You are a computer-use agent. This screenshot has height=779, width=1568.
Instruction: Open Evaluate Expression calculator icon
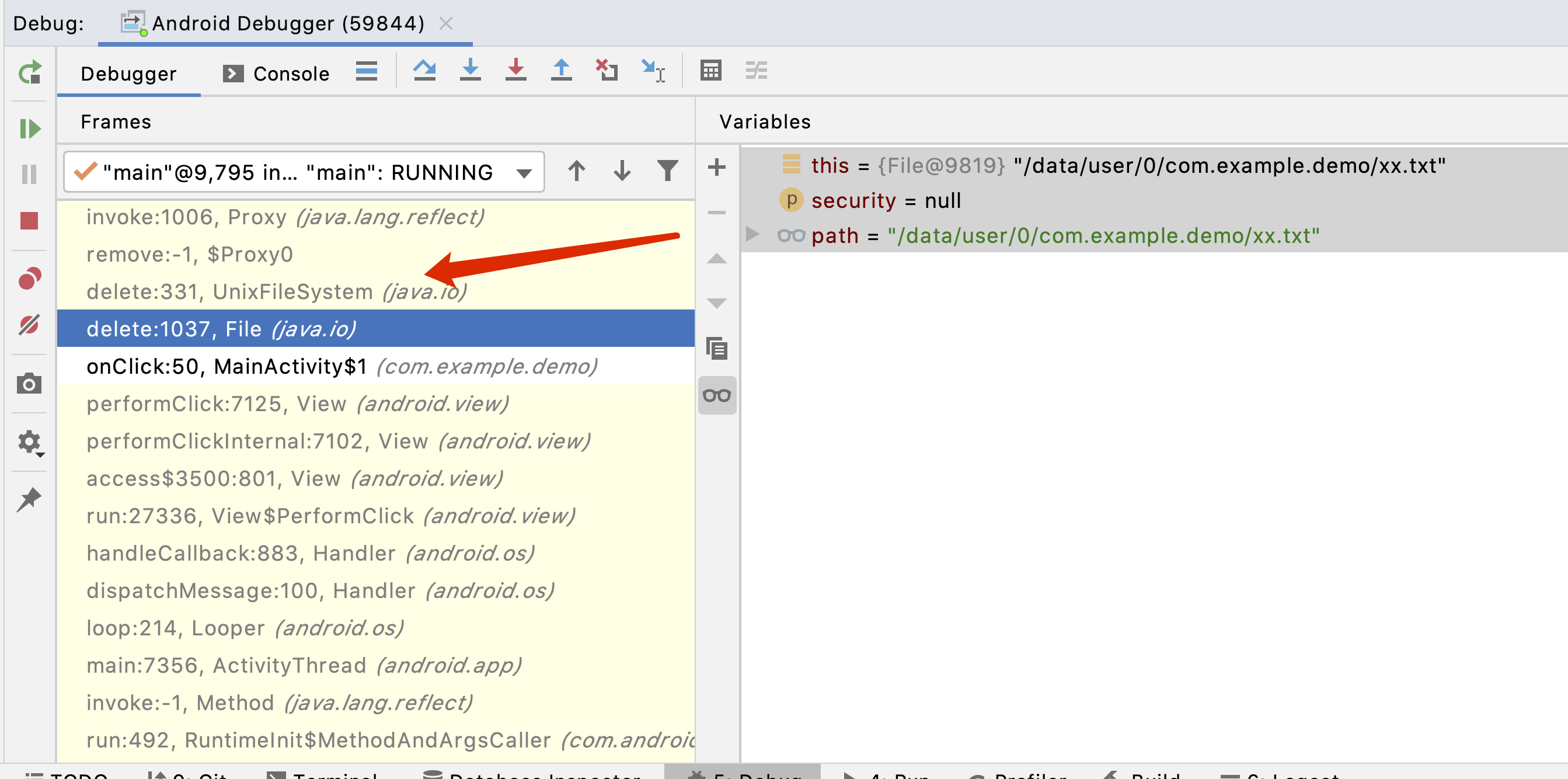pos(710,71)
